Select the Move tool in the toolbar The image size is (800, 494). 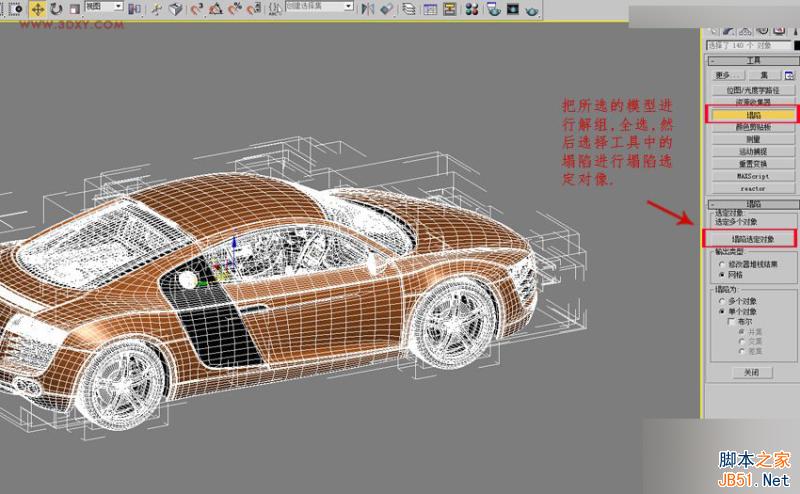(37, 8)
